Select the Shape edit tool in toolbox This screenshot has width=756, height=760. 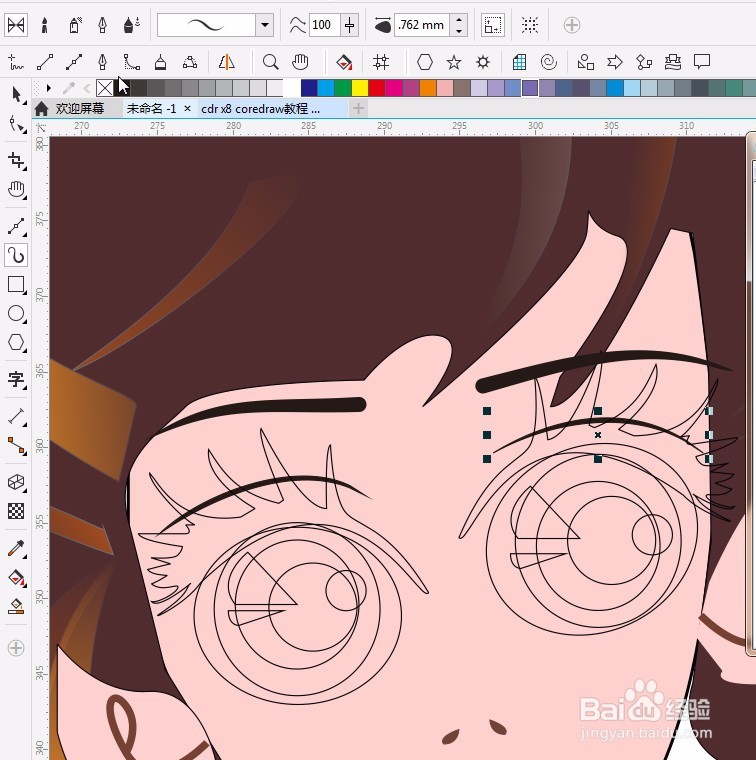click(x=16, y=124)
